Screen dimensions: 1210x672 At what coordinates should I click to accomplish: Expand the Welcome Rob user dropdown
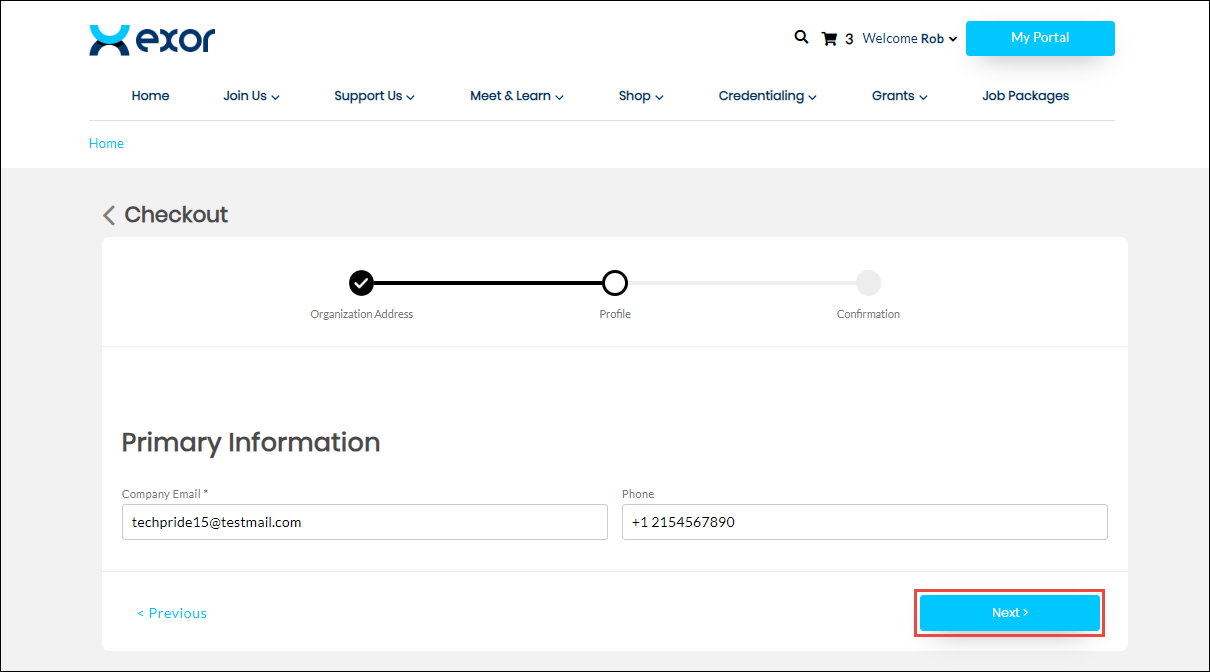(x=910, y=39)
